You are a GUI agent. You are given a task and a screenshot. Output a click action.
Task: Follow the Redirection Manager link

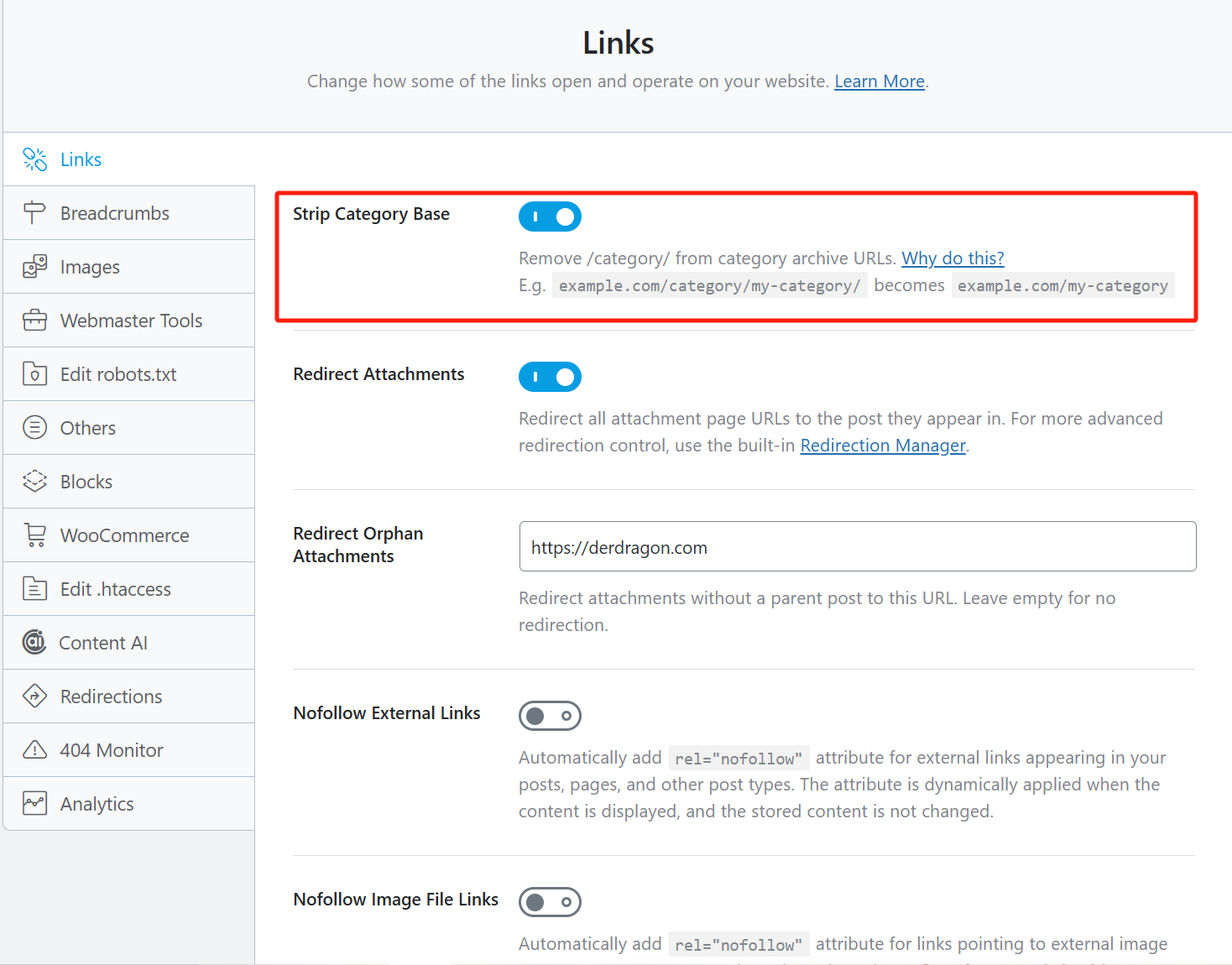tap(882, 446)
